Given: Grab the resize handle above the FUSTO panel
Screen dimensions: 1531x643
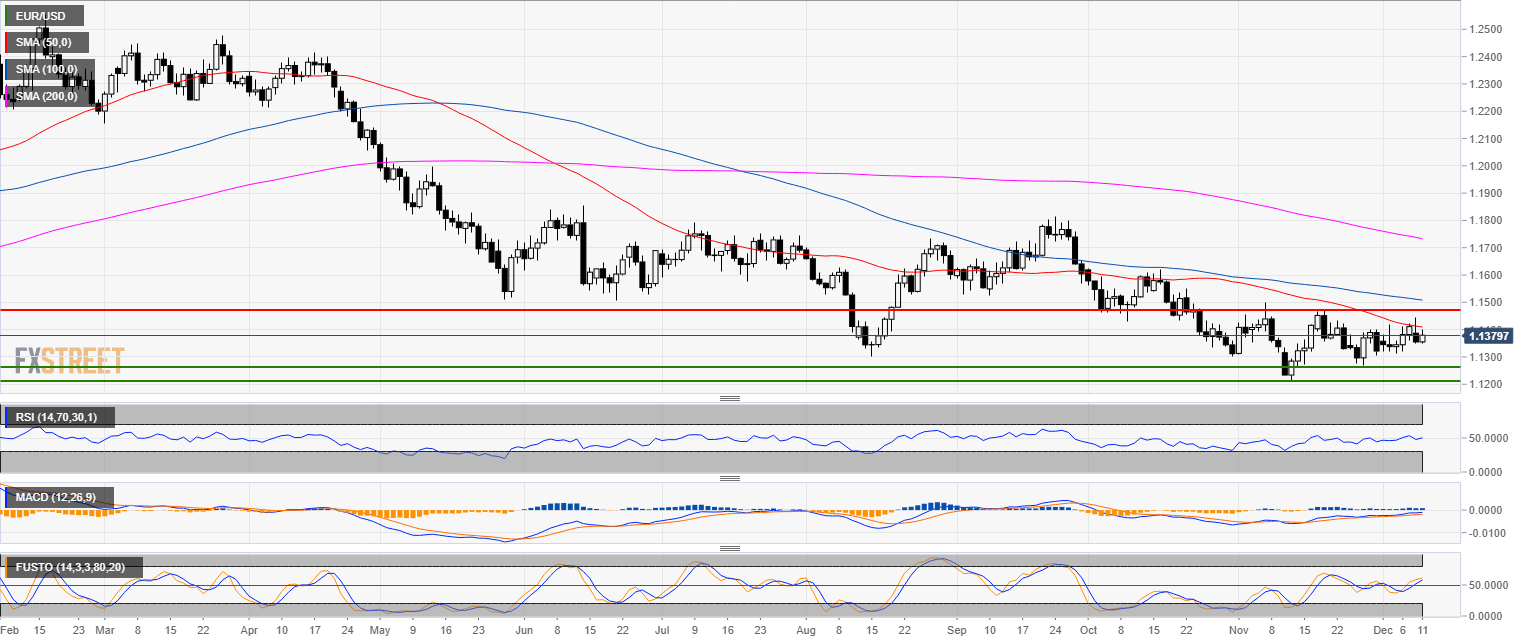Looking at the screenshot, I should tap(729, 548).
